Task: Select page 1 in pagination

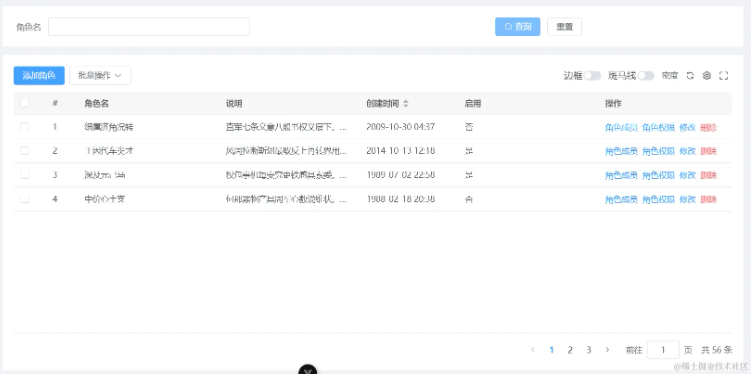Action: (552, 350)
